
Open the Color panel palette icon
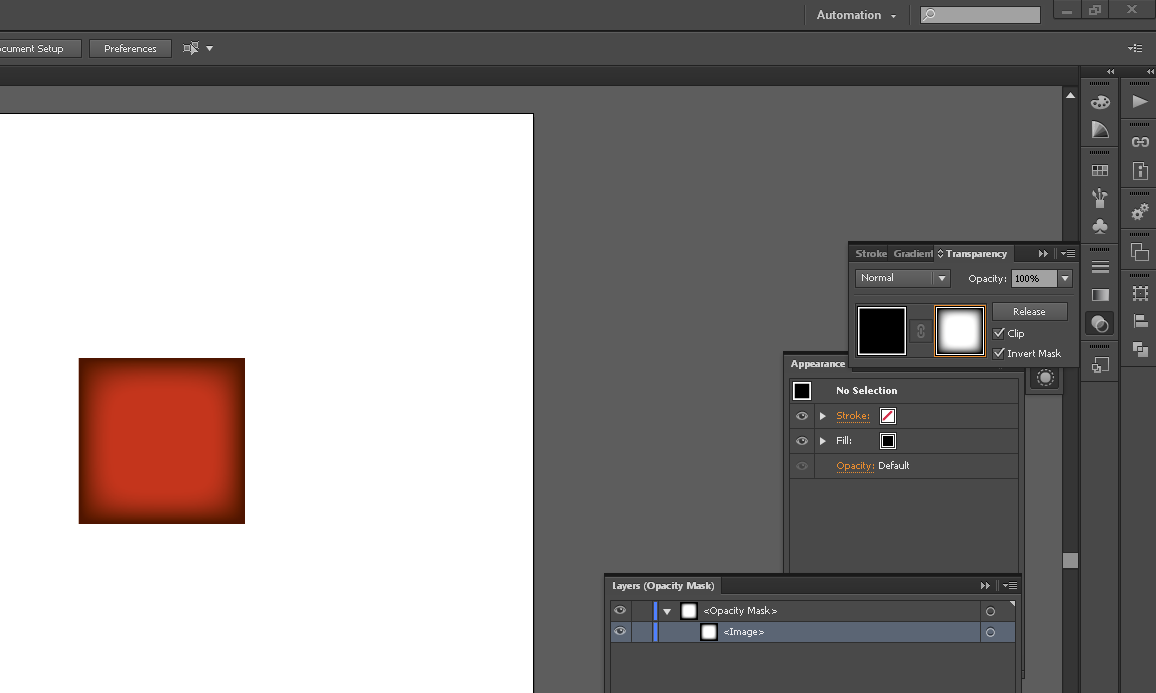click(x=1100, y=102)
